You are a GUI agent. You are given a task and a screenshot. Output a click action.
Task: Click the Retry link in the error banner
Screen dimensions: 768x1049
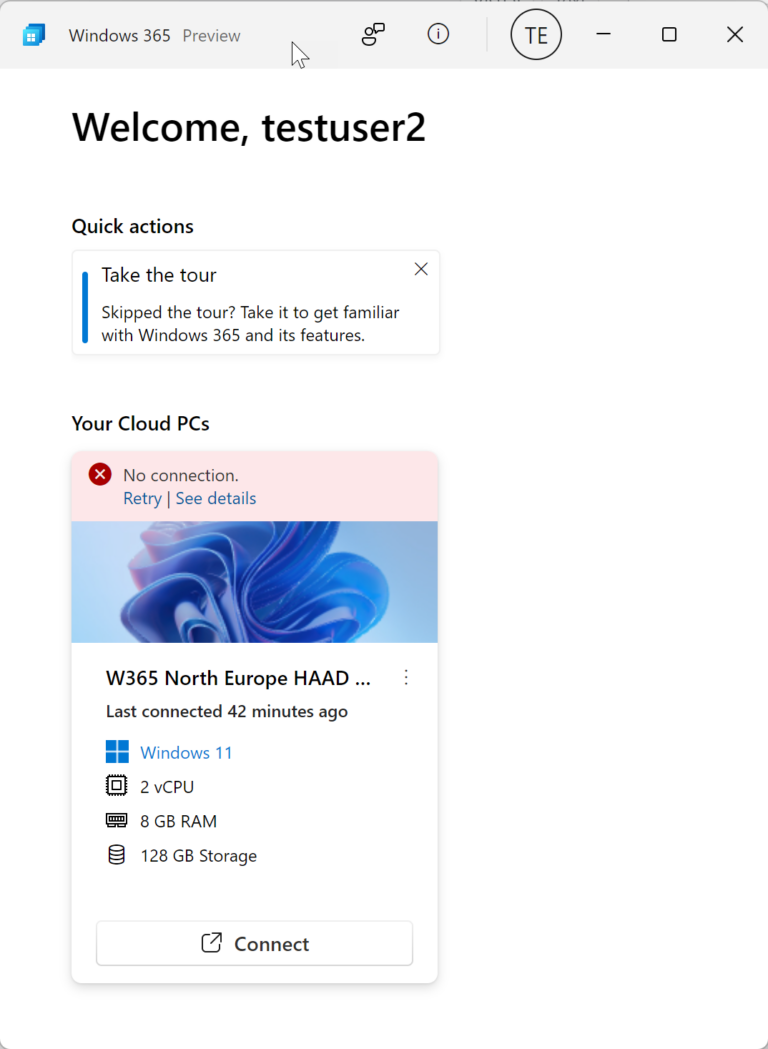pyautogui.click(x=142, y=498)
